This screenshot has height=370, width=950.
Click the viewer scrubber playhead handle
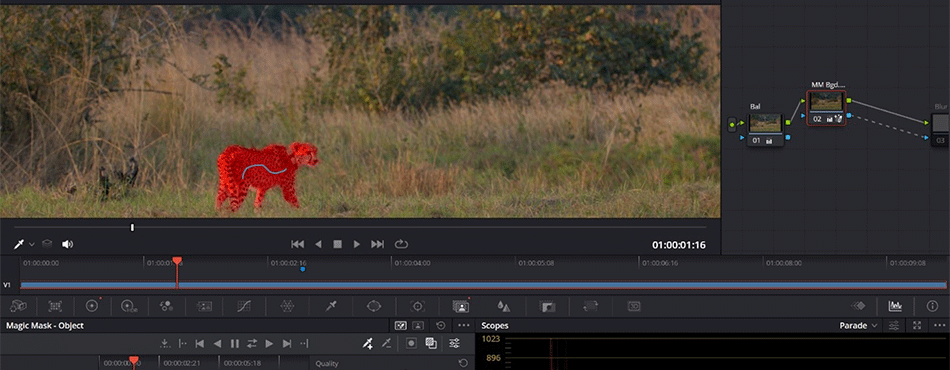click(x=132, y=228)
